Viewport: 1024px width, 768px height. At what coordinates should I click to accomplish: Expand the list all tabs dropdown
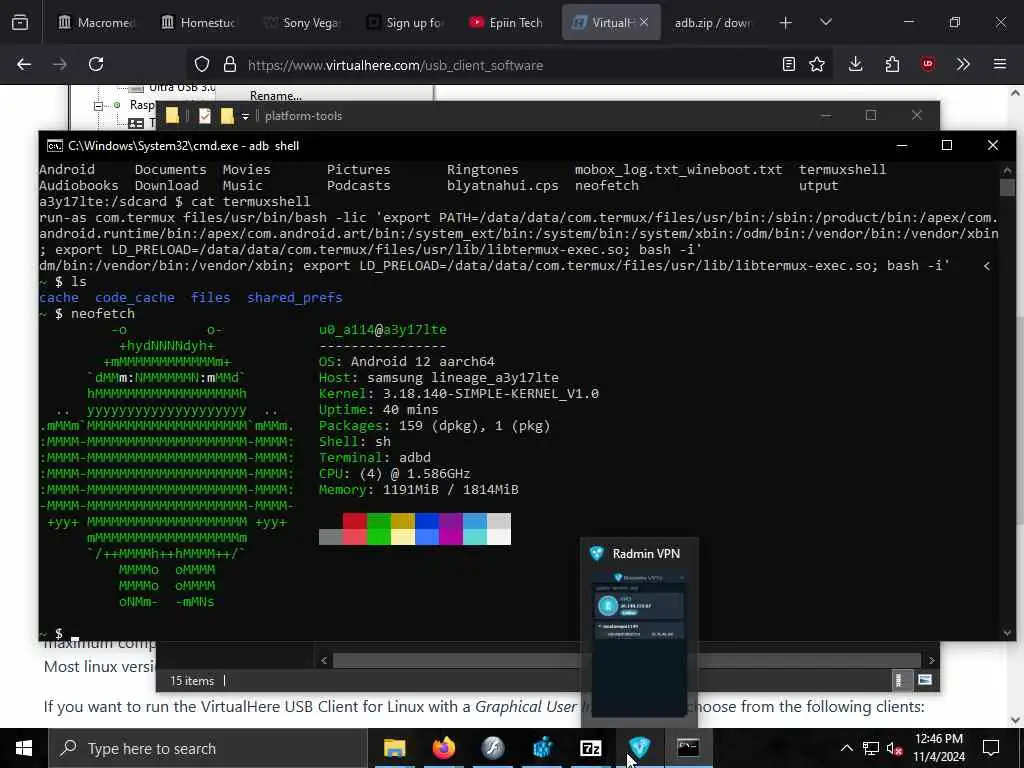pos(825,23)
